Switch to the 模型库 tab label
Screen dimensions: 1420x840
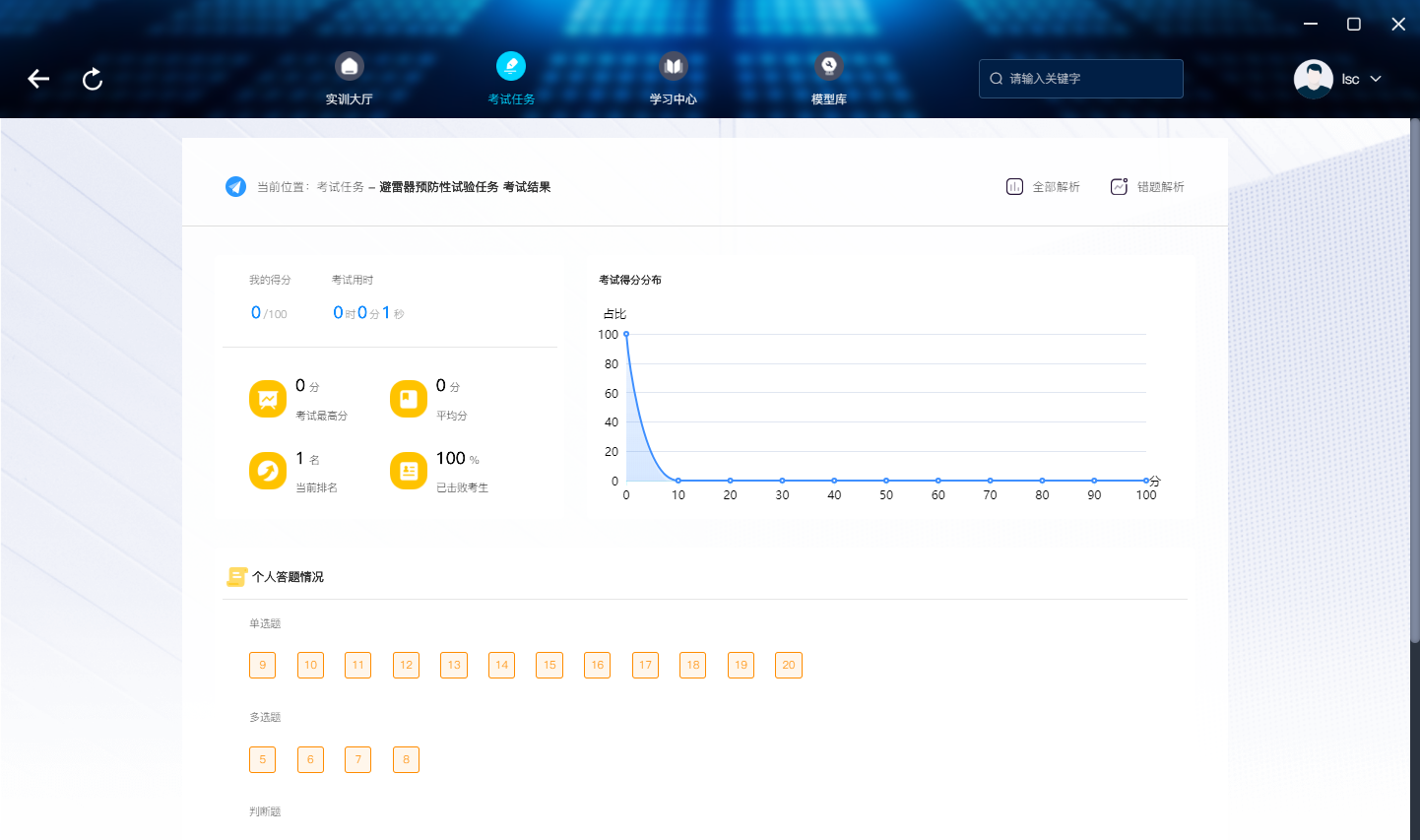pos(829,99)
